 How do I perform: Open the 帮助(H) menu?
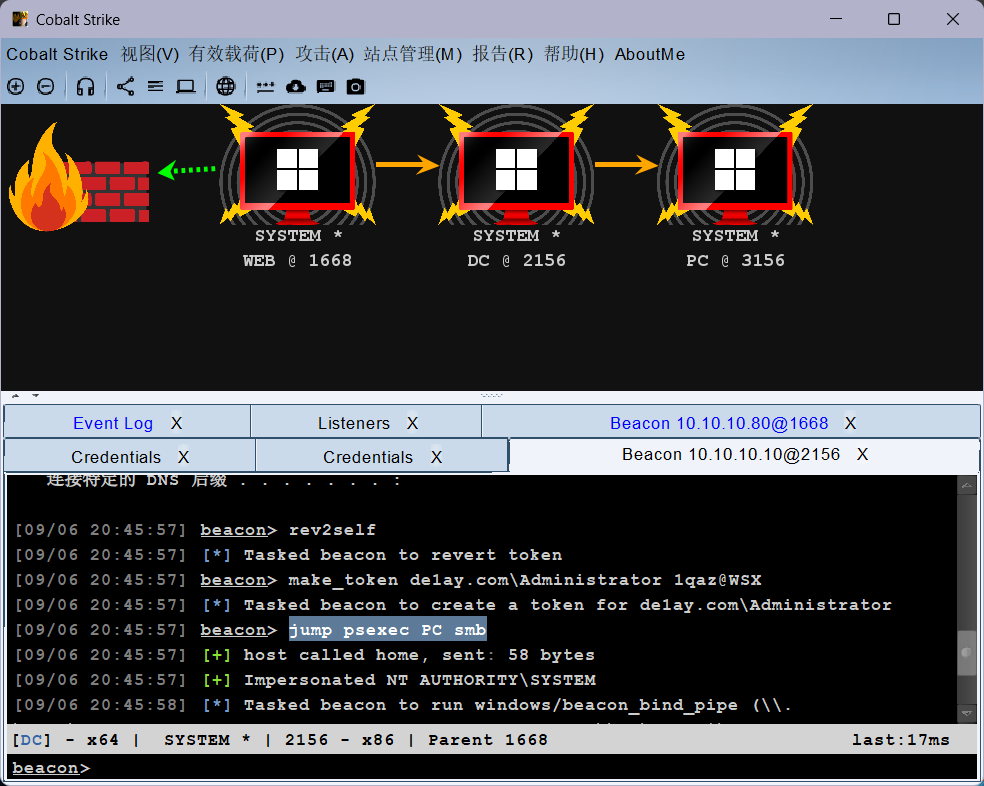click(x=574, y=55)
